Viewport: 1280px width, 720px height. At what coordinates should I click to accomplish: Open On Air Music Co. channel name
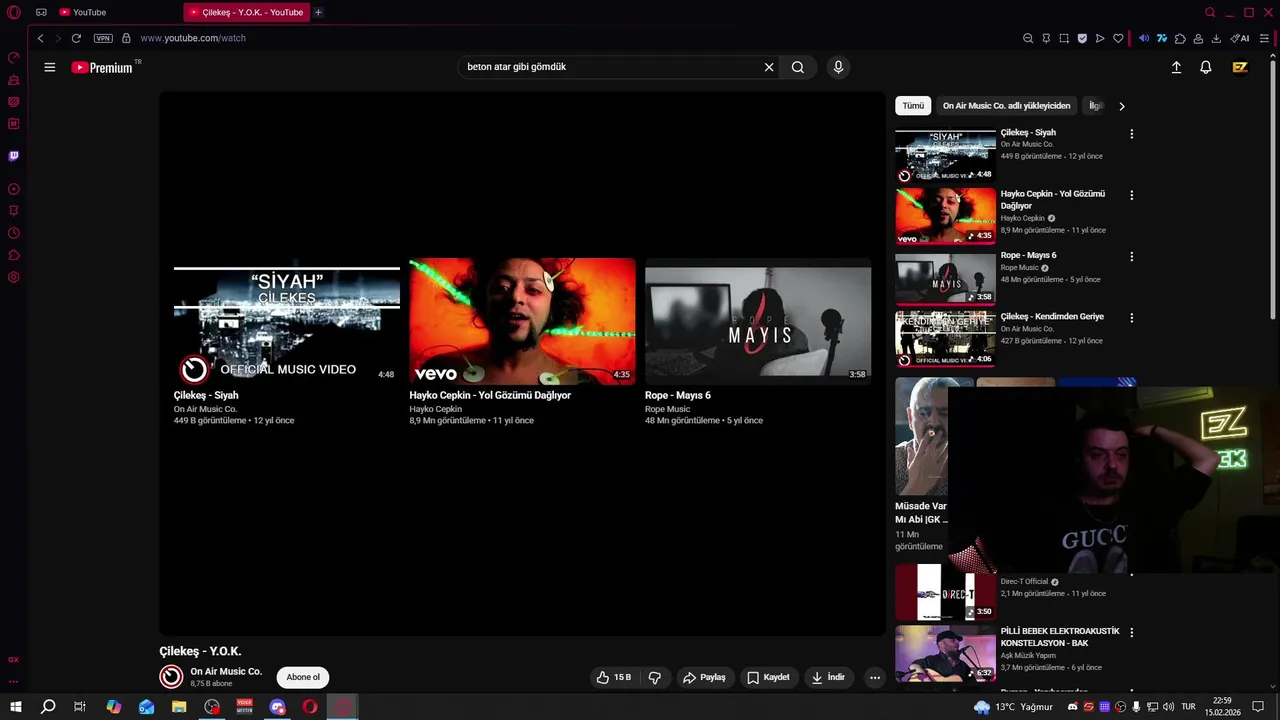(226, 671)
